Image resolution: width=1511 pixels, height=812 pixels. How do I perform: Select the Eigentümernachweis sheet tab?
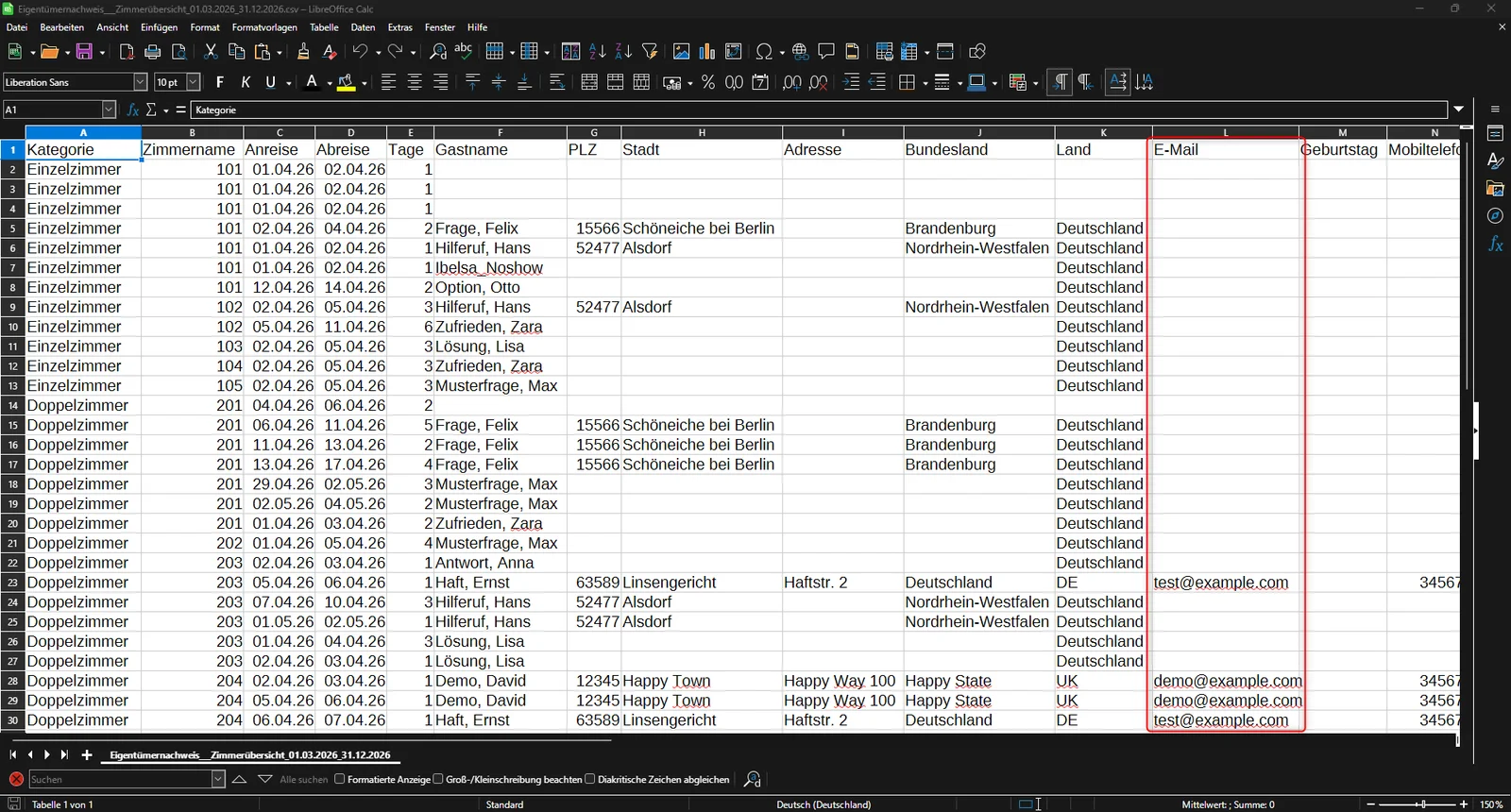pos(250,754)
